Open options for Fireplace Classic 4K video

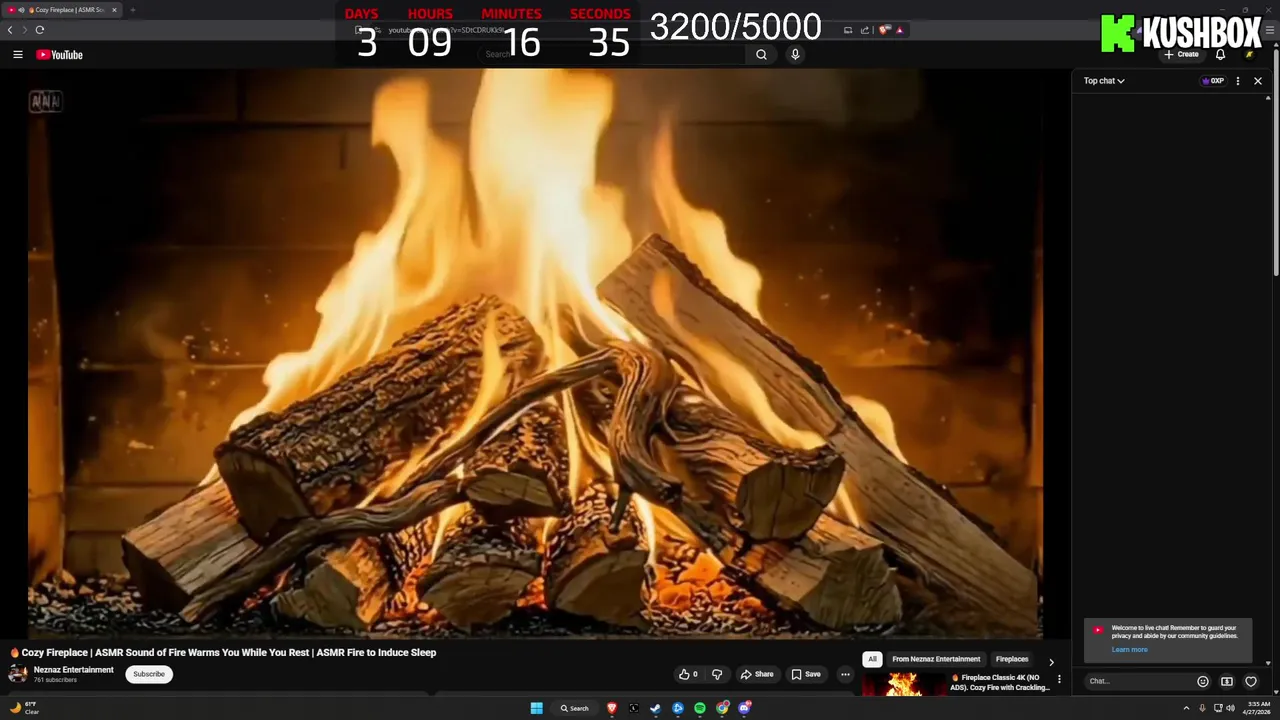(x=1059, y=679)
